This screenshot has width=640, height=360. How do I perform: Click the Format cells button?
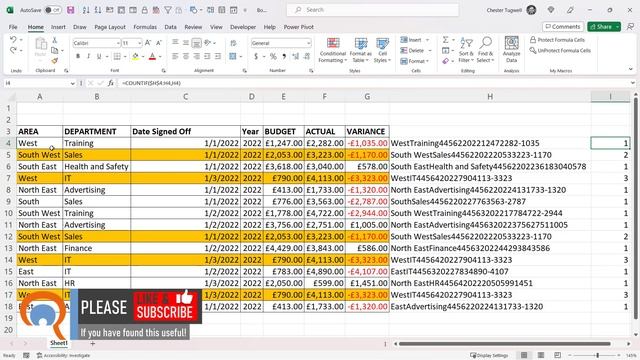tap(415, 61)
